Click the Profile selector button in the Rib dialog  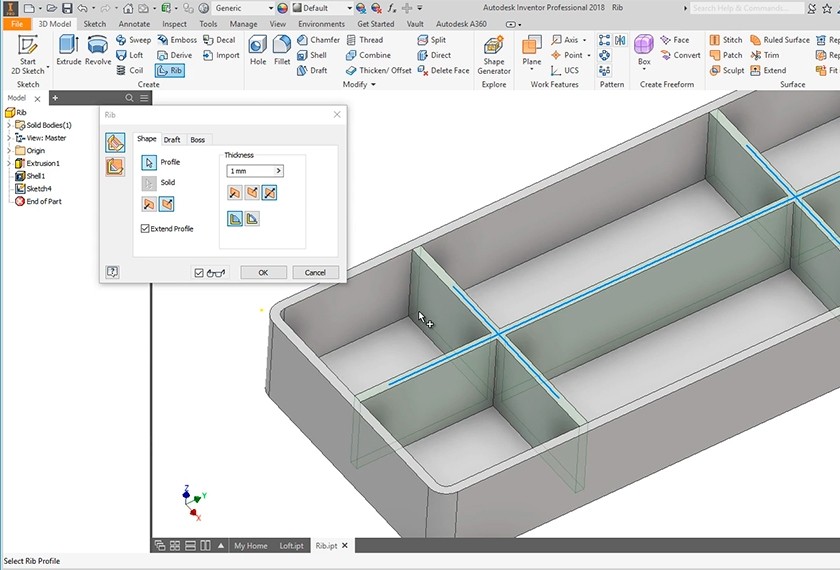click(x=149, y=162)
